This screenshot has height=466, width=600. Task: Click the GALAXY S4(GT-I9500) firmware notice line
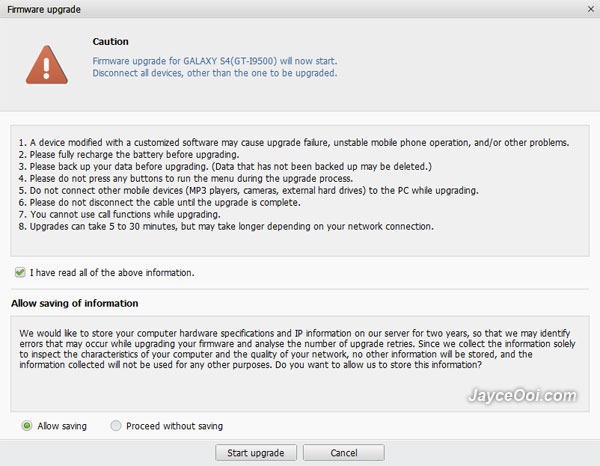[x=215, y=61]
